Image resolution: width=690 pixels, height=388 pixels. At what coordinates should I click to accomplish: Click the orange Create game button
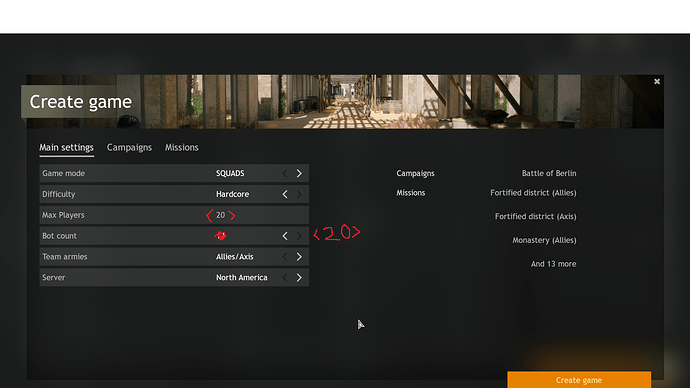click(579, 380)
